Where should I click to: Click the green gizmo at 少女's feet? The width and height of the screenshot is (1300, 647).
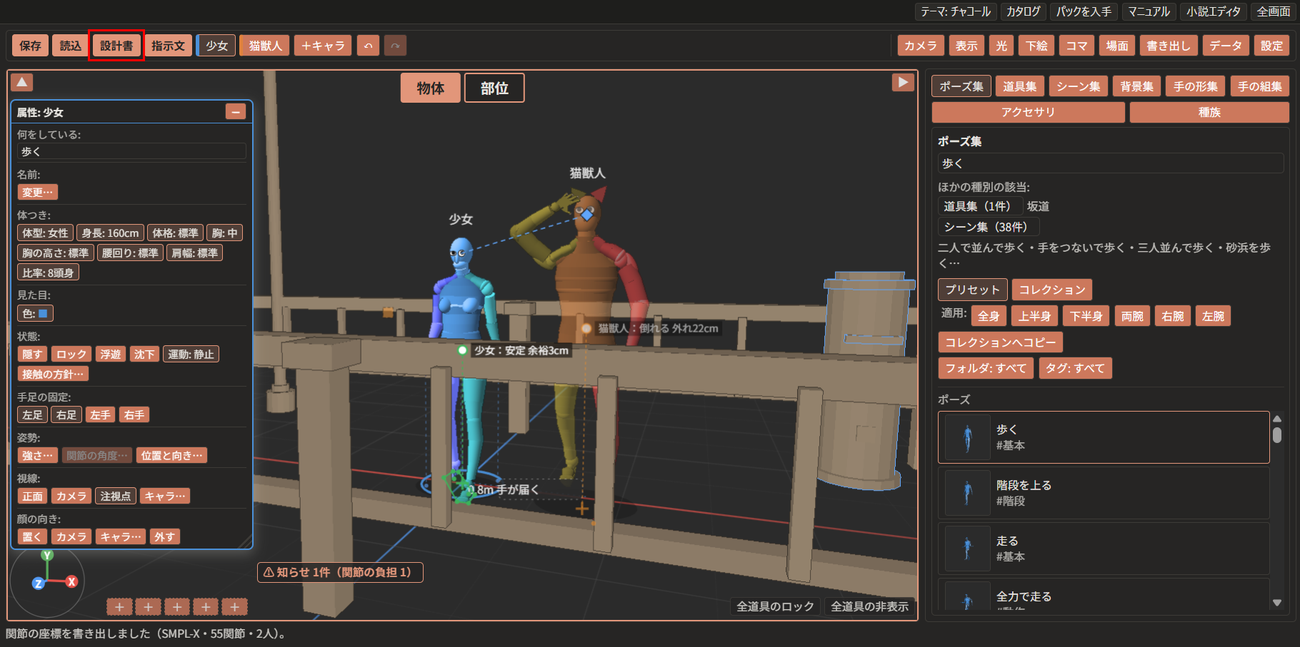(460, 489)
